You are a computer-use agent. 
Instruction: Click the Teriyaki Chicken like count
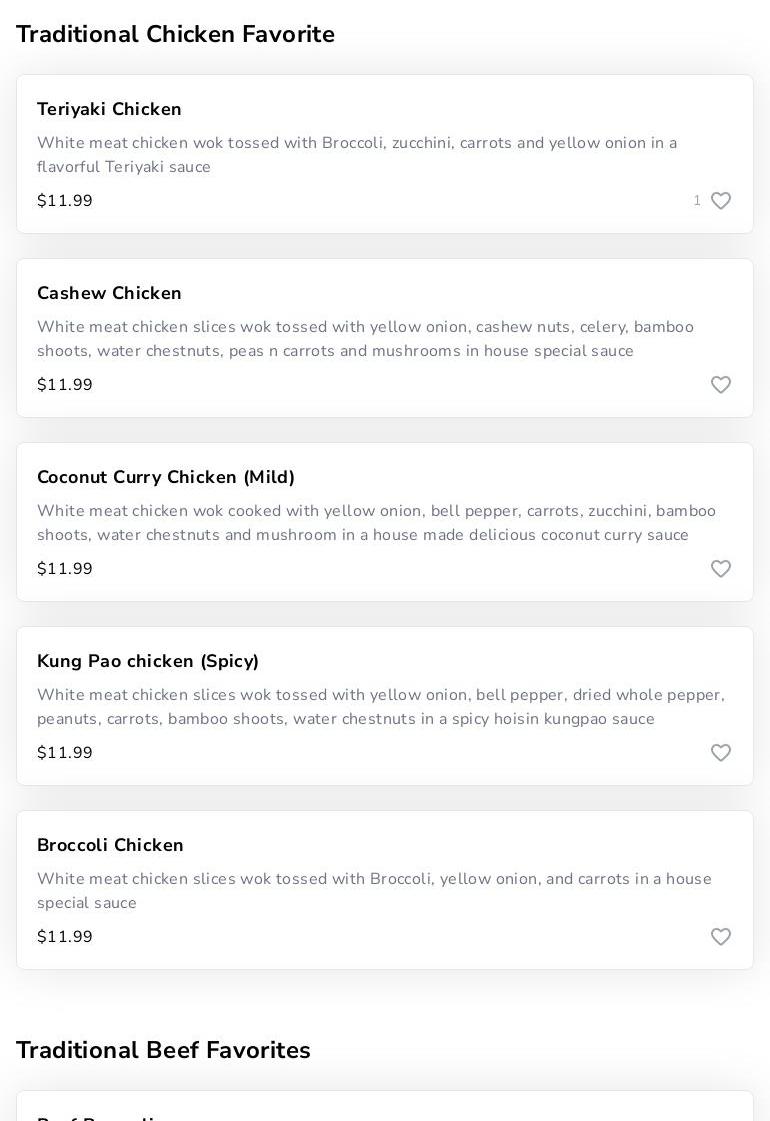pos(697,201)
